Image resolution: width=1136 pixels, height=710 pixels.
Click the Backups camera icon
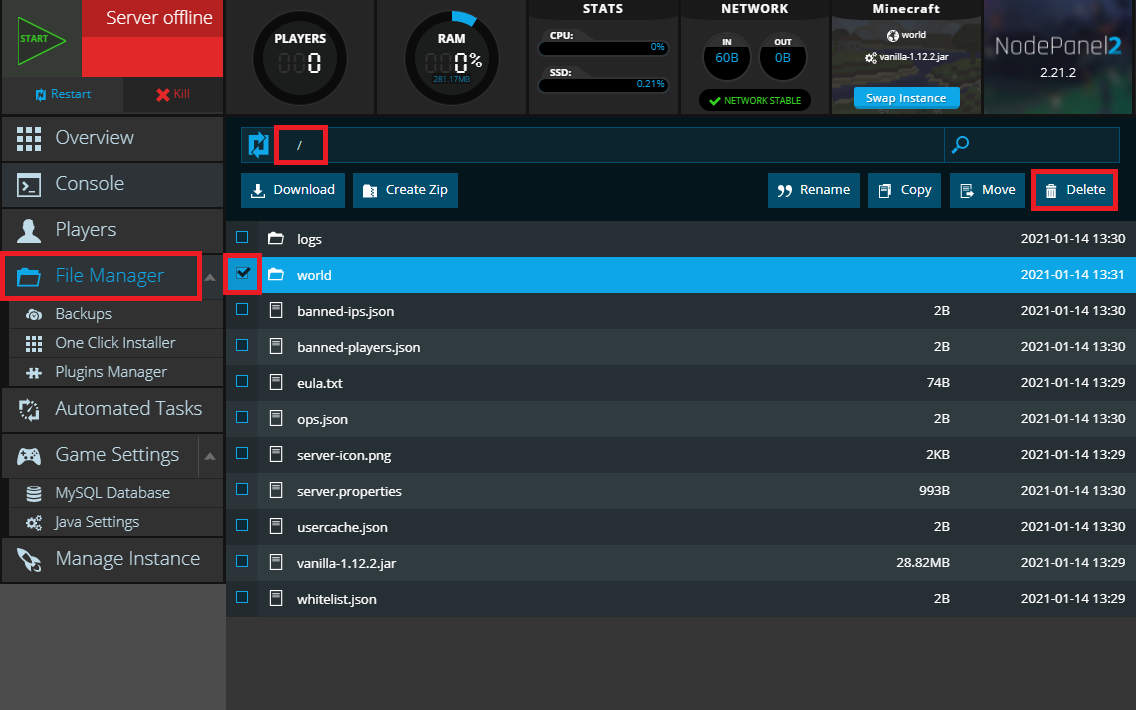pyautogui.click(x=33, y=314)
